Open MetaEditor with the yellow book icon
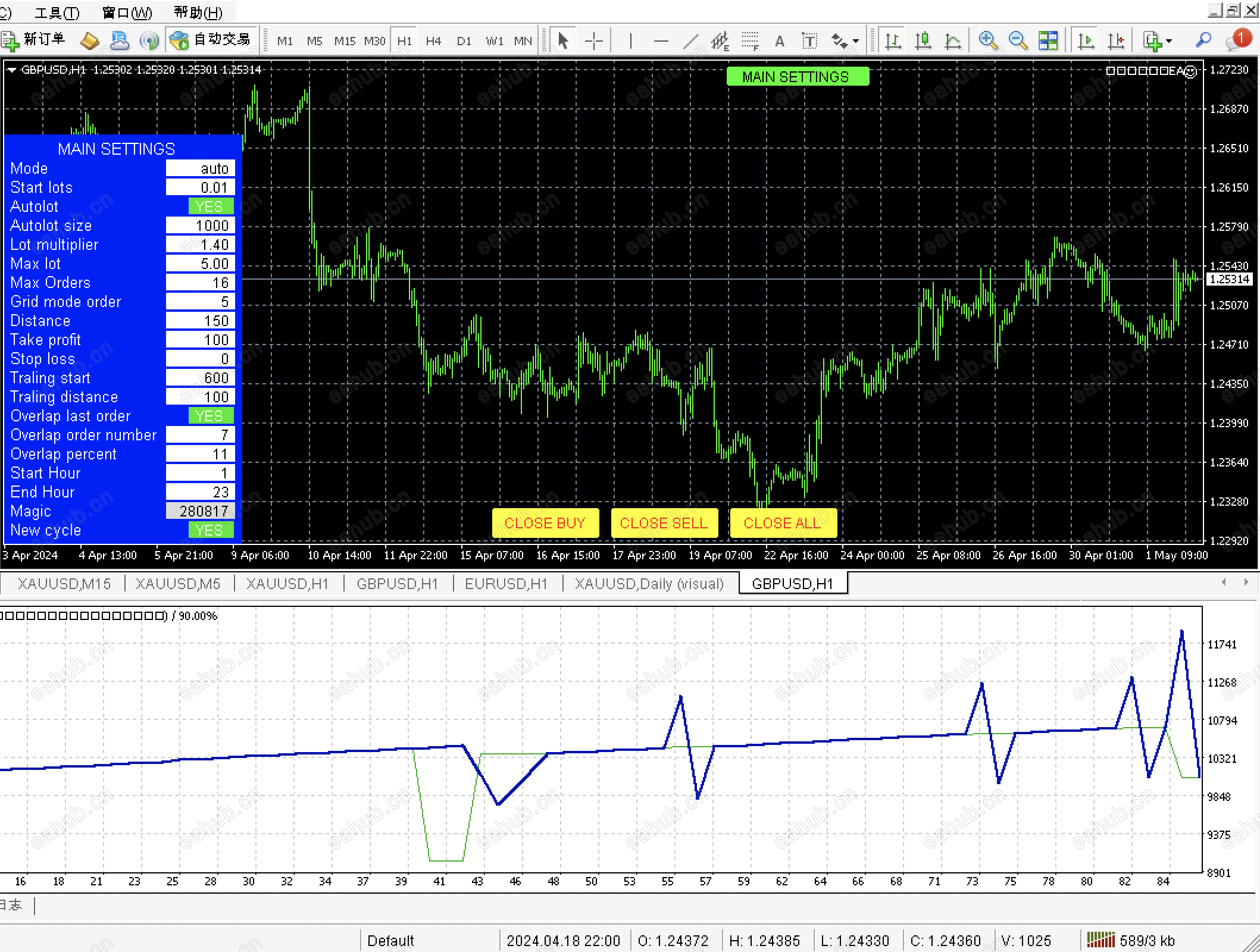 click(x=90, y=40)
